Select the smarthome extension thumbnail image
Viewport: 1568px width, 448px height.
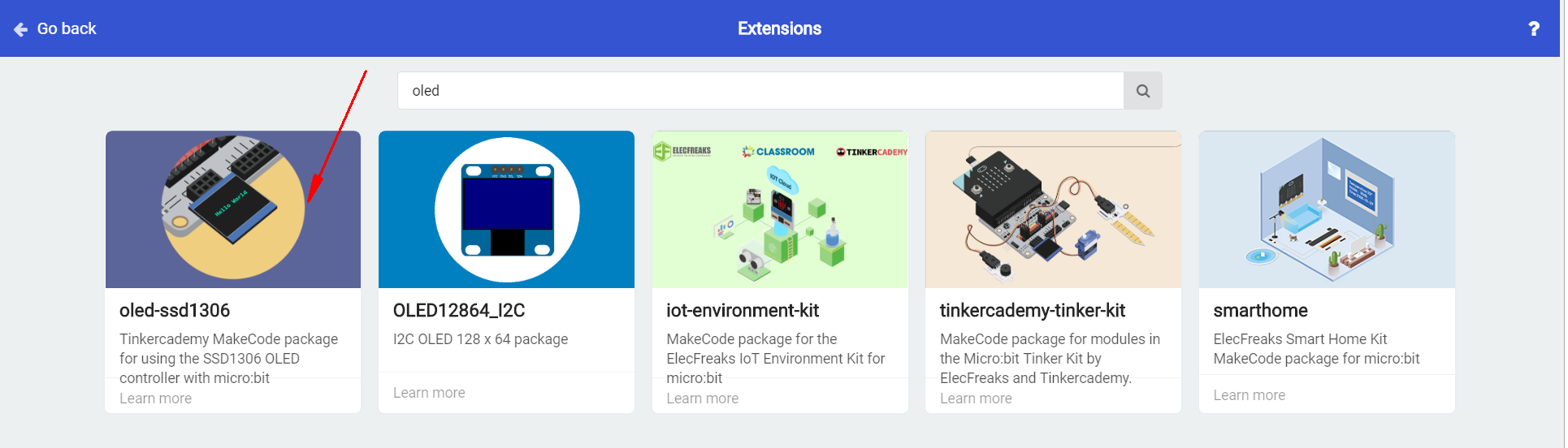1327,209
